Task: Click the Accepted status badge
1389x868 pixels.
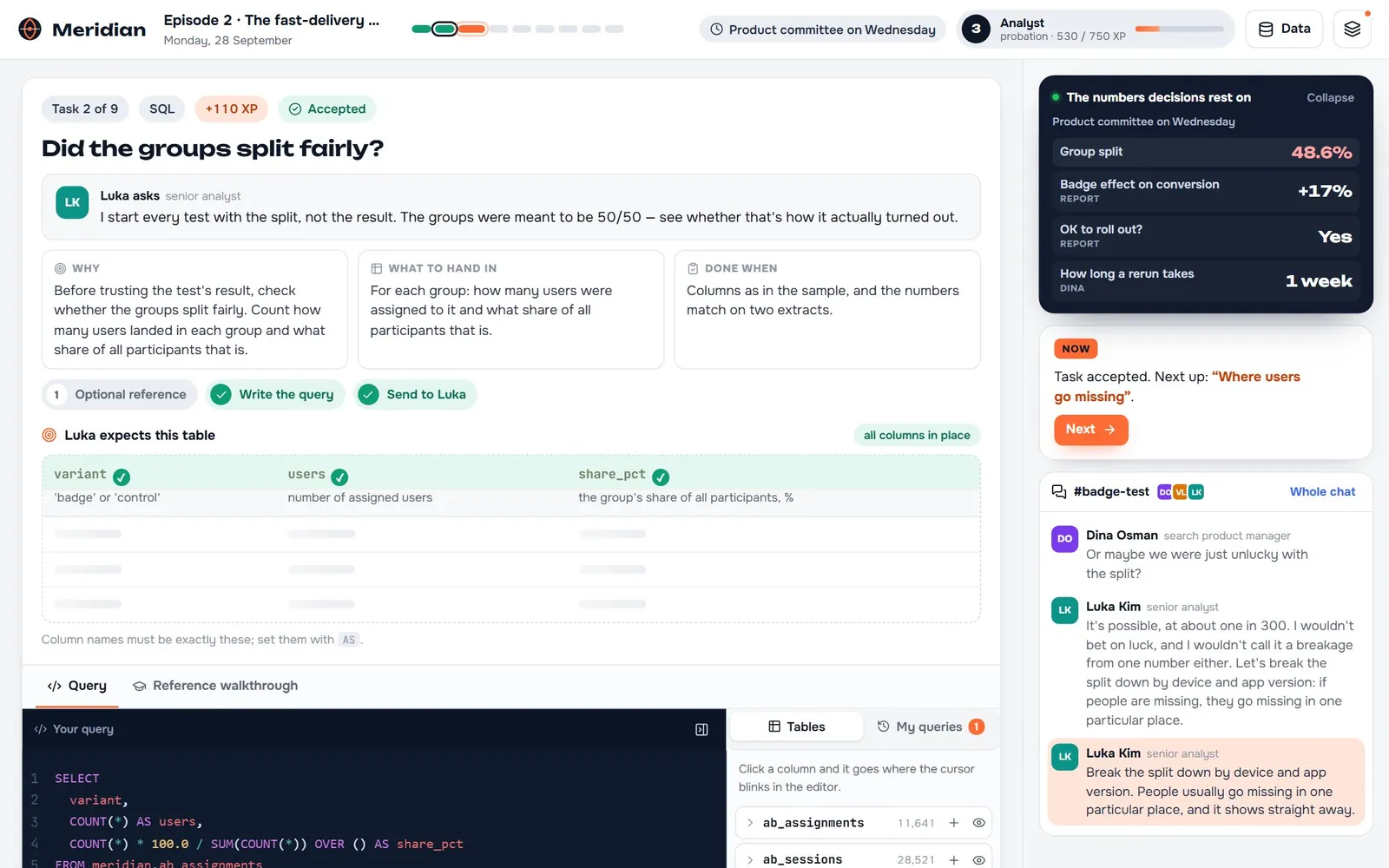Action: click(326, 109)
